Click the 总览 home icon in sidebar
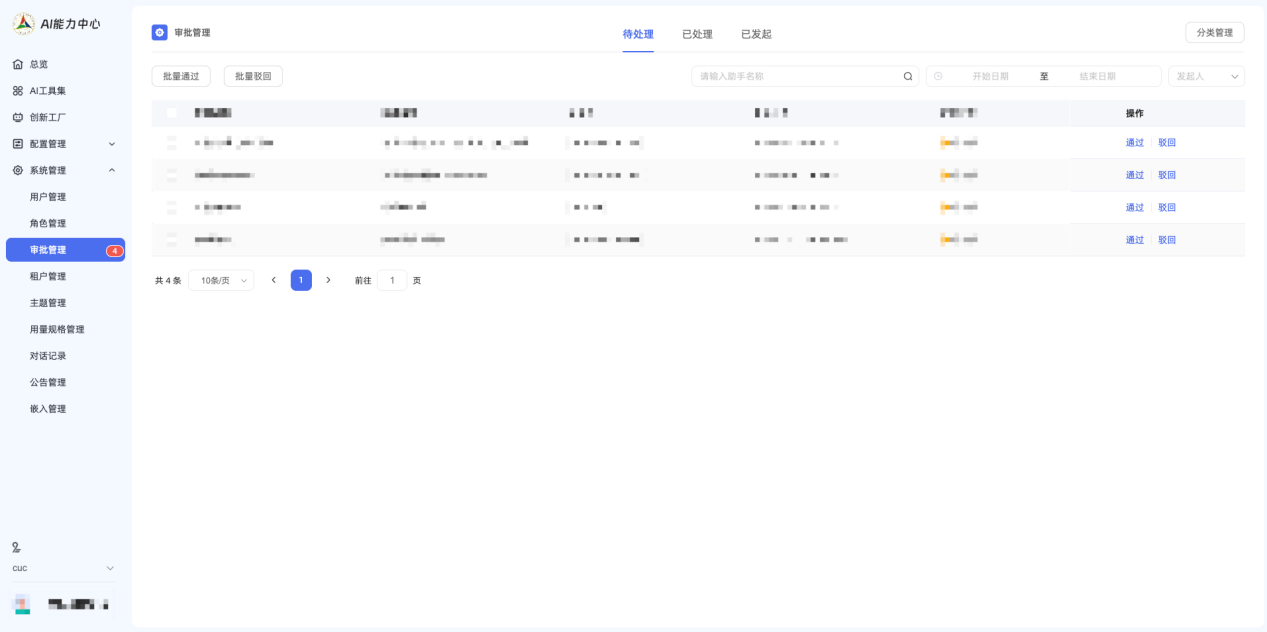The height and width of the screenshot is (632, 1267). point(17,64)
